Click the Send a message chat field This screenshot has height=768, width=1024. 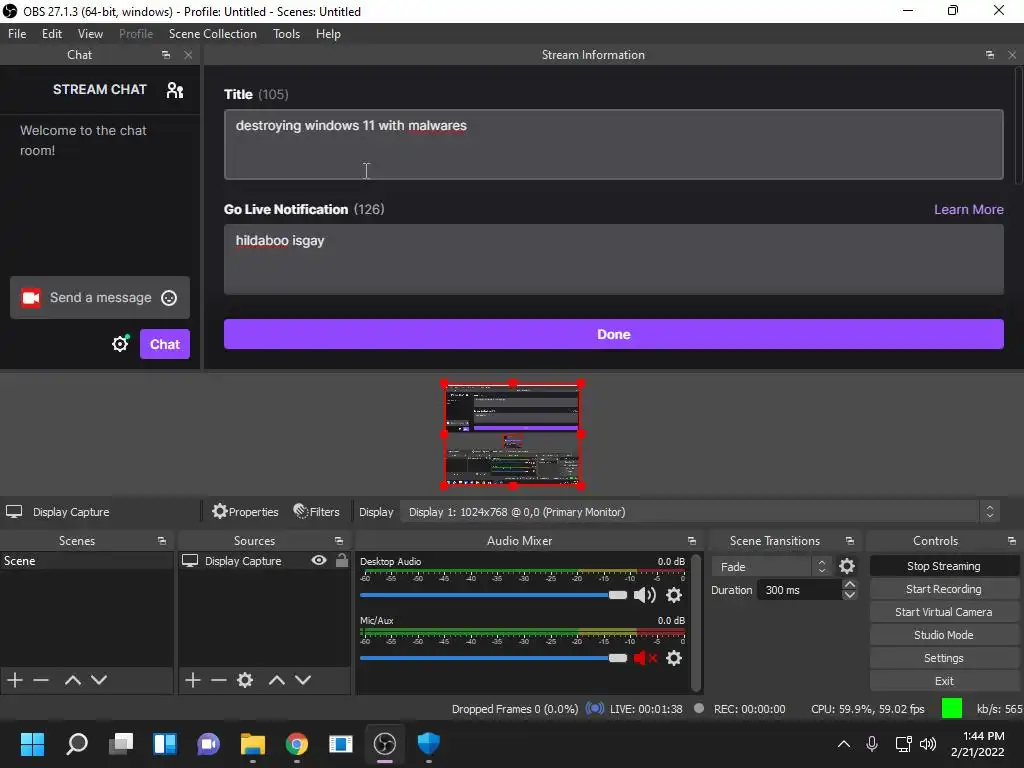[x=101, y=298]
